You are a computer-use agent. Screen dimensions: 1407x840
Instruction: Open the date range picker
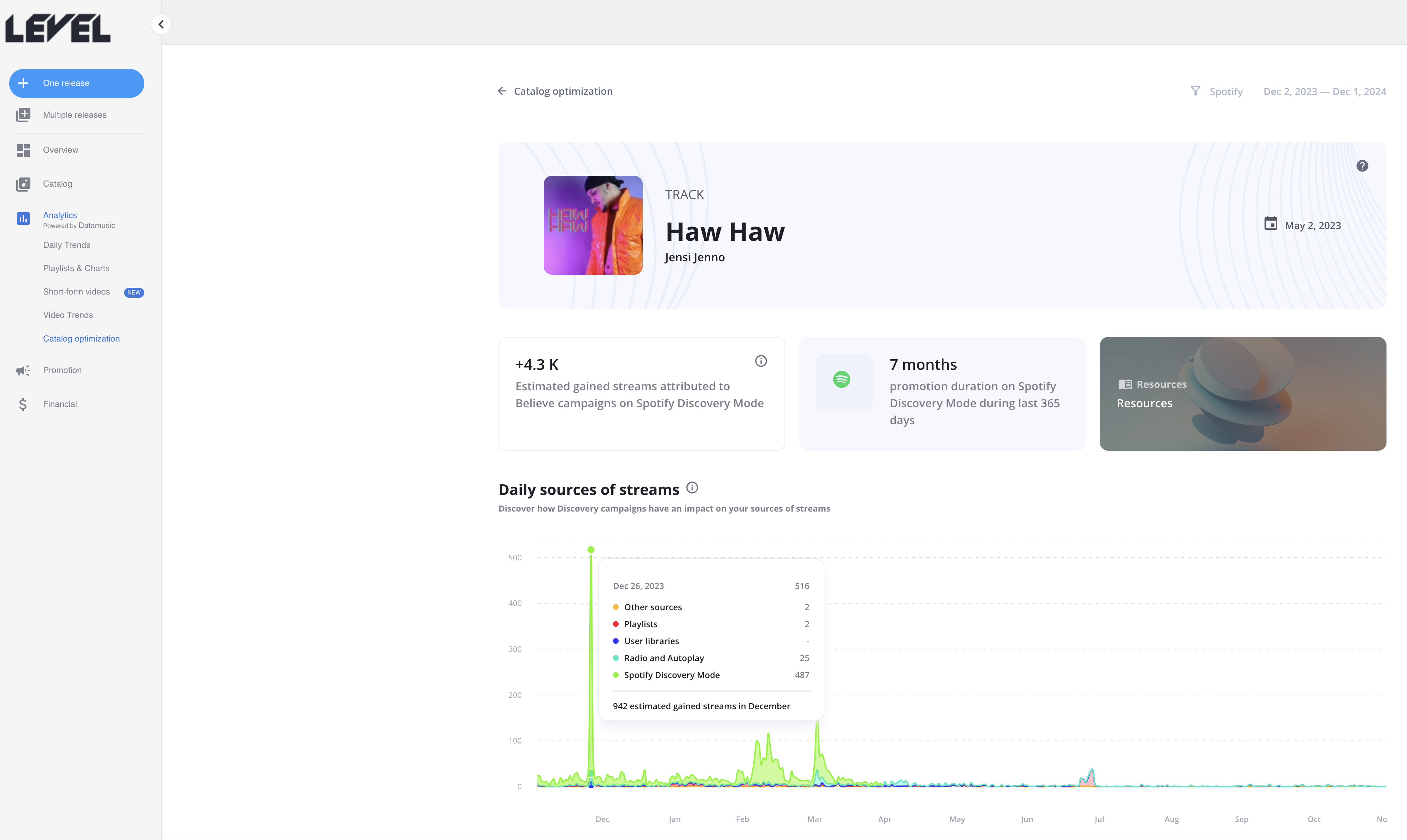[1324, 92]
